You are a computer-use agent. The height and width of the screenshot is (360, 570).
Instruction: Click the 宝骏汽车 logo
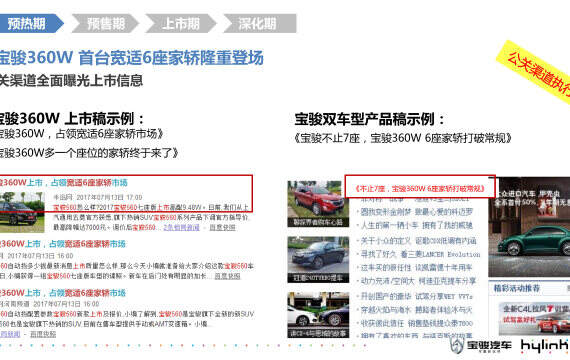tap(480, 345)
